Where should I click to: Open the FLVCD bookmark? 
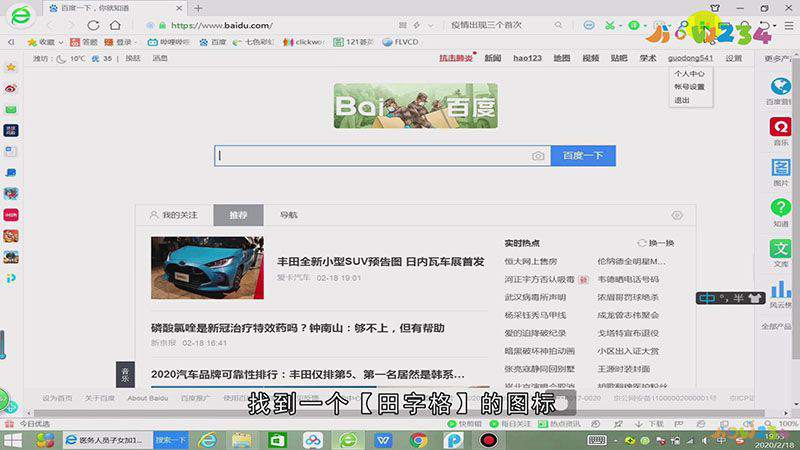tap(401, 42)
